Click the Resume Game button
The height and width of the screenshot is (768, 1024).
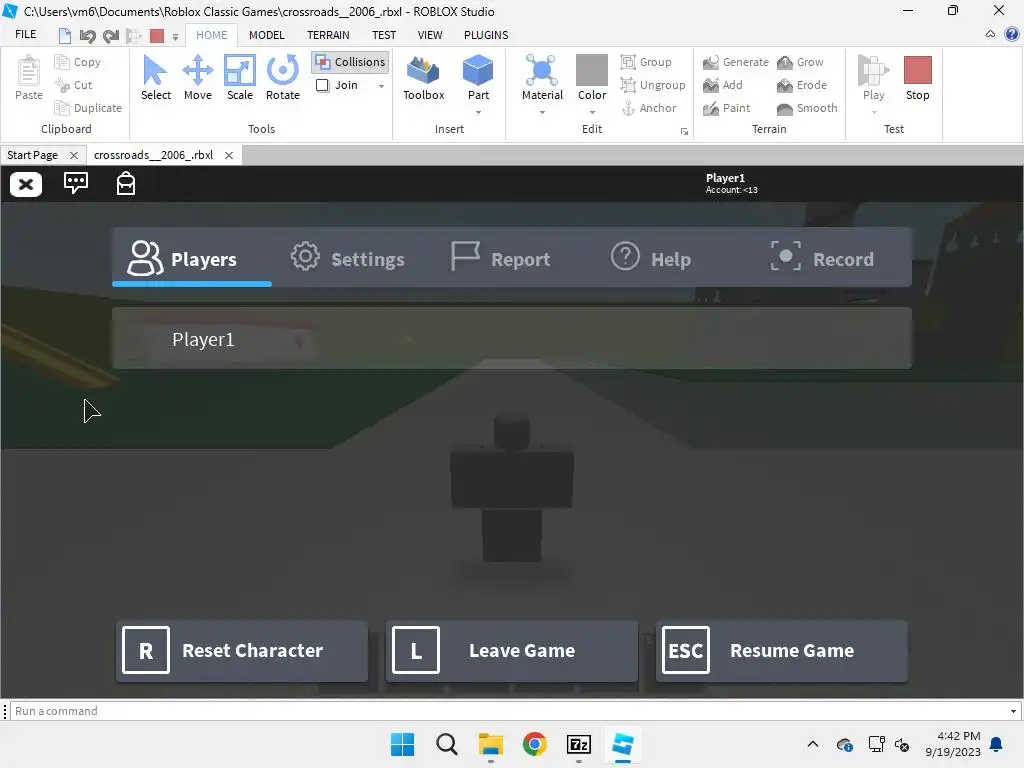click(x=782, y=650)
